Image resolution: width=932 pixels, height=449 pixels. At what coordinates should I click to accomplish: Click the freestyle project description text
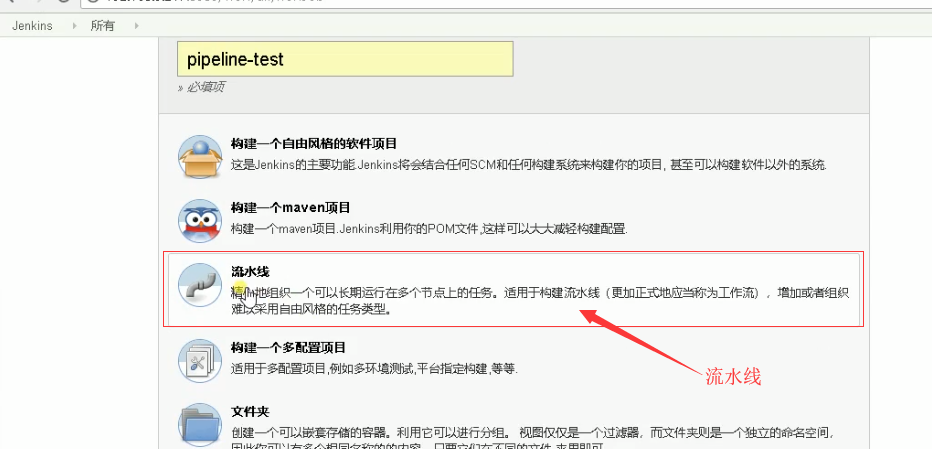pos(528,165)
